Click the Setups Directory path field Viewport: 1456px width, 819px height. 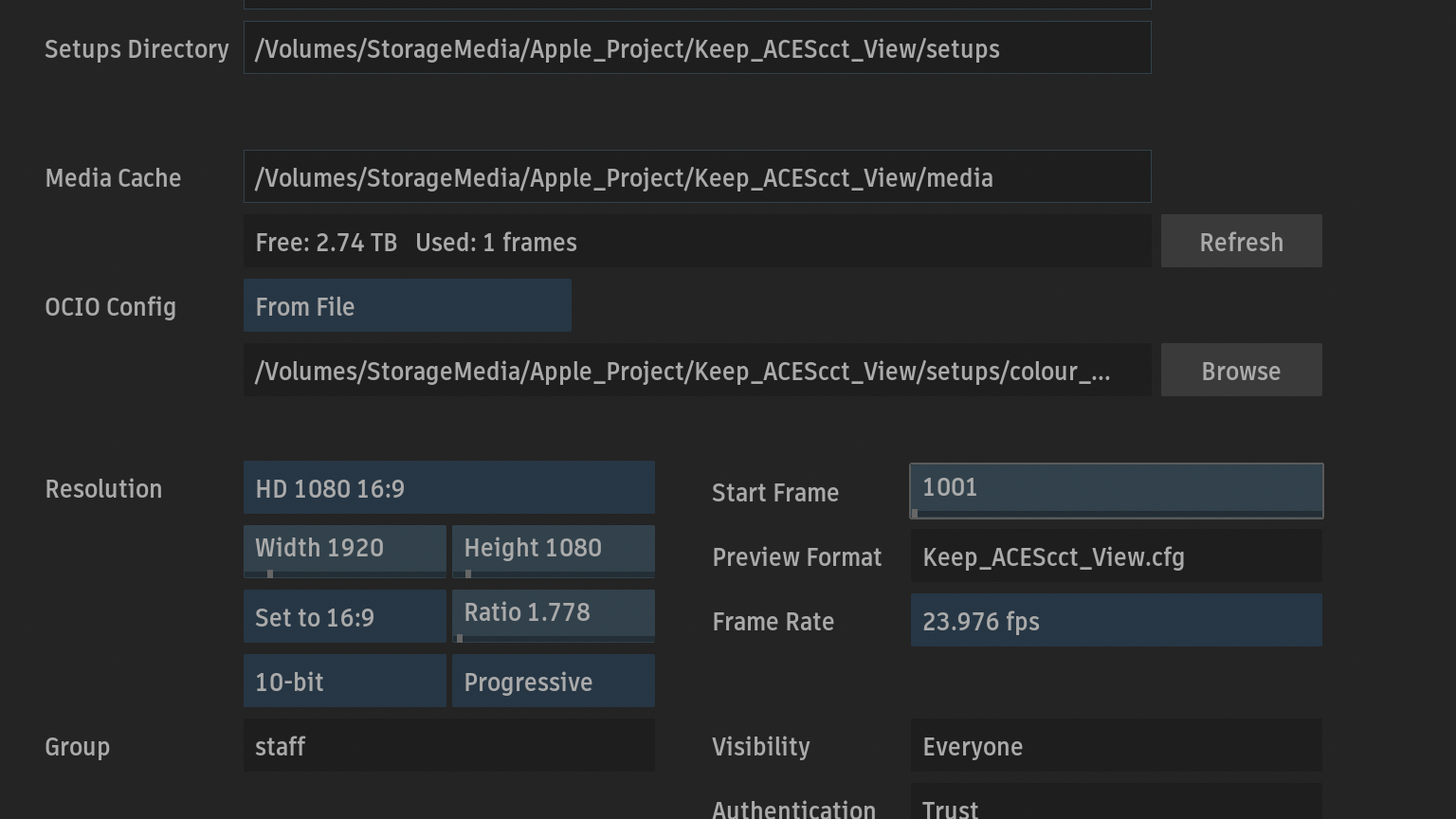(697, 48)
